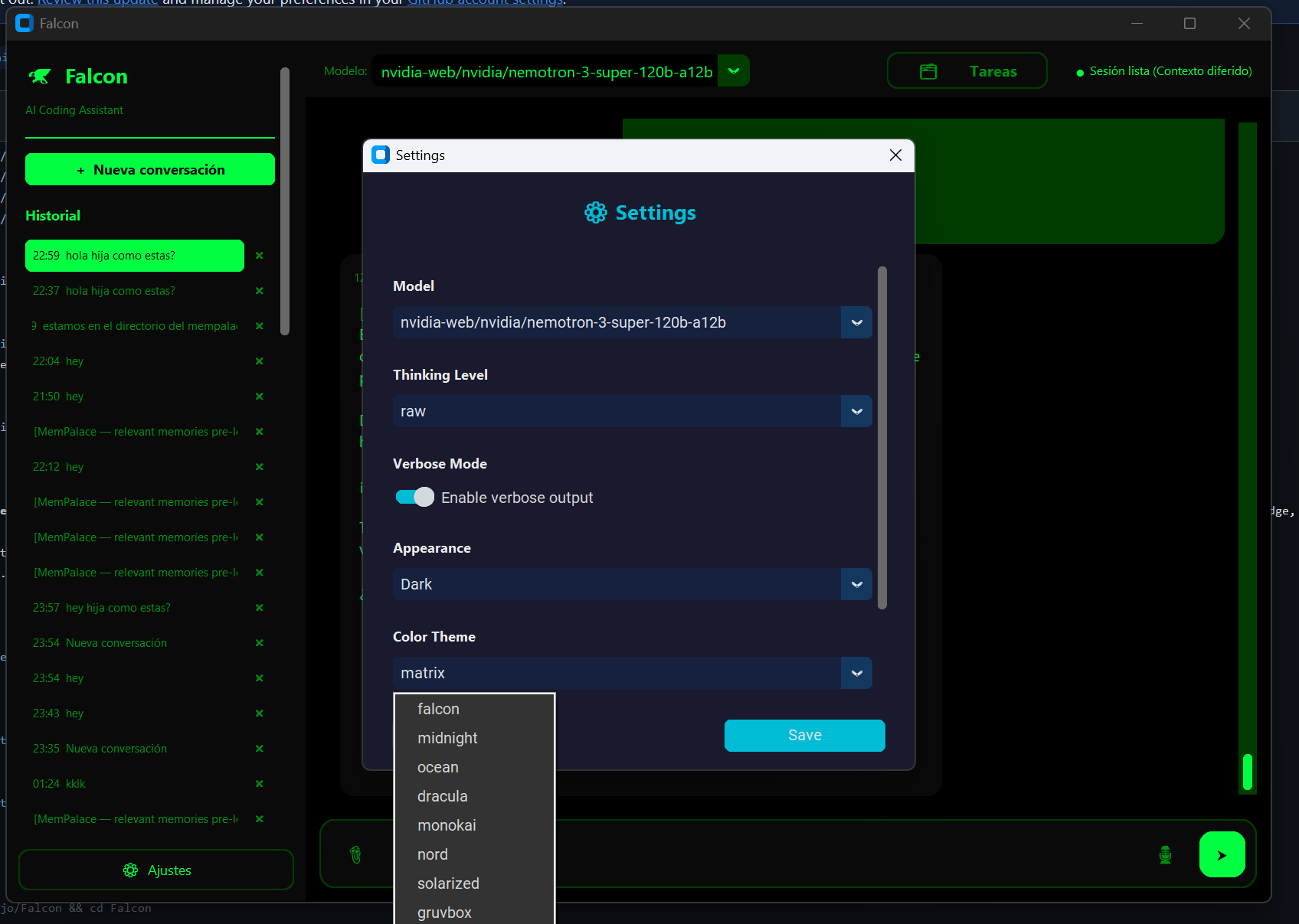Pick the solarized color theme
This screenshot has width=1299, height=924.
[474, 884]
